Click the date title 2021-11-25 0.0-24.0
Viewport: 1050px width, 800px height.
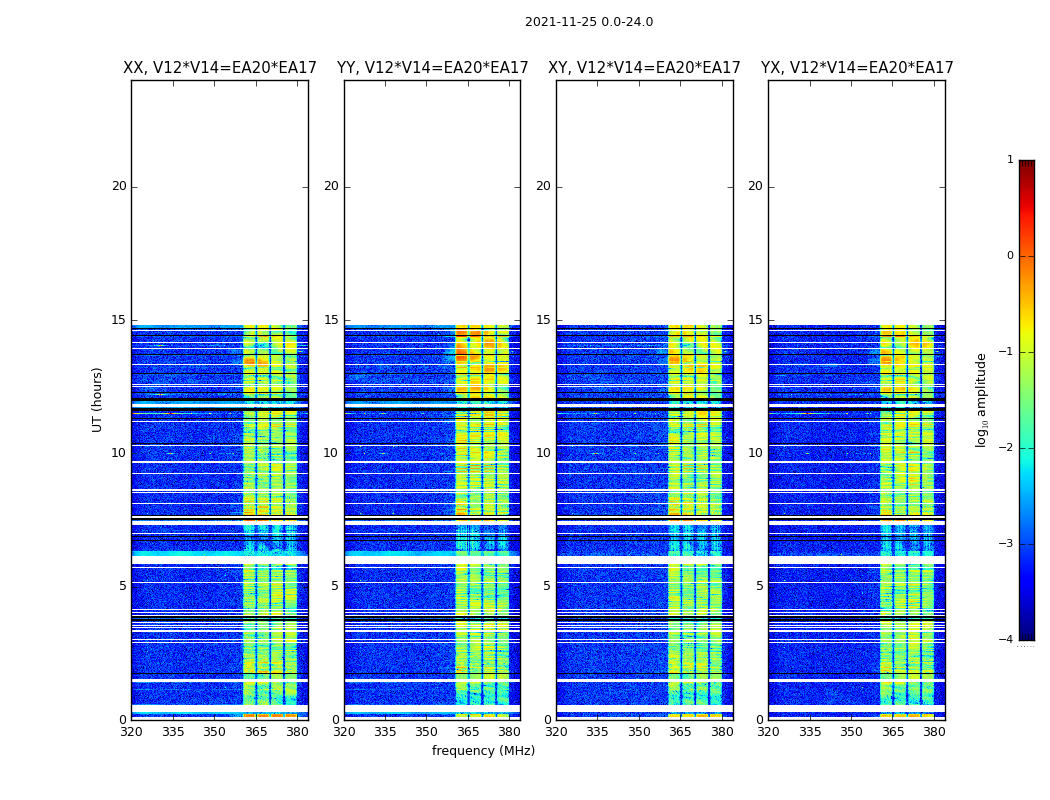point(589,22)
